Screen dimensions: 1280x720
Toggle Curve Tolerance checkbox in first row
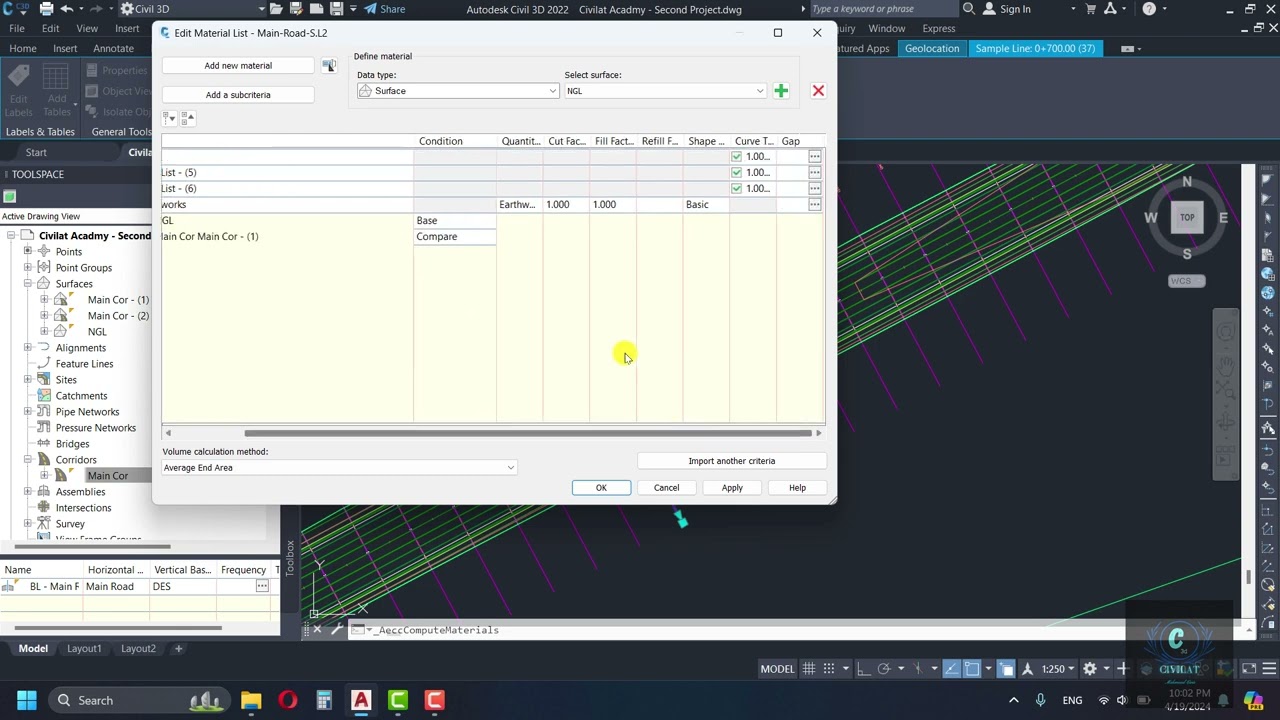click(x=737, y=157)
